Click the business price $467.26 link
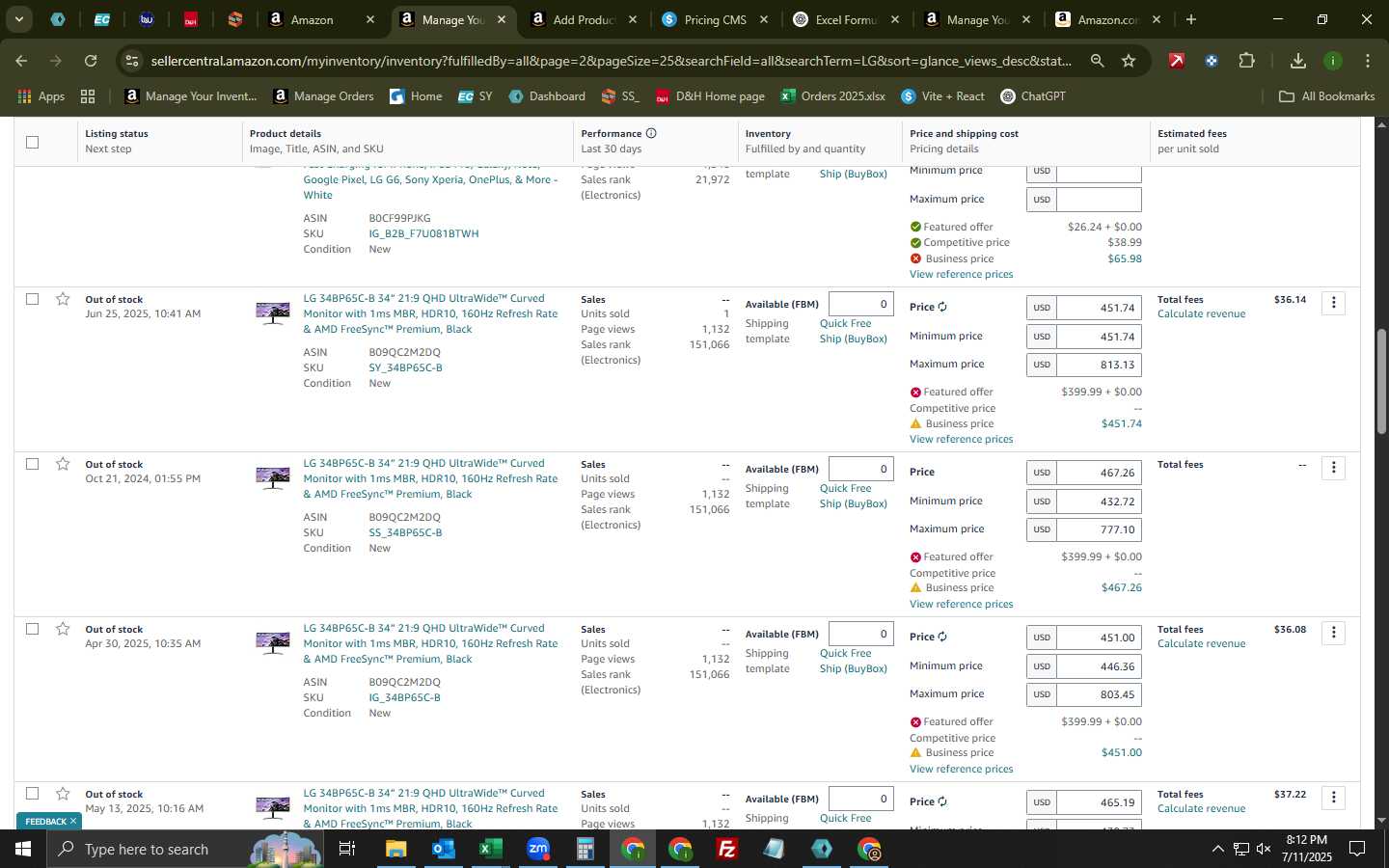Image resolution: width=1389 pixels, height=868 pixels. tap(1121, 587)
